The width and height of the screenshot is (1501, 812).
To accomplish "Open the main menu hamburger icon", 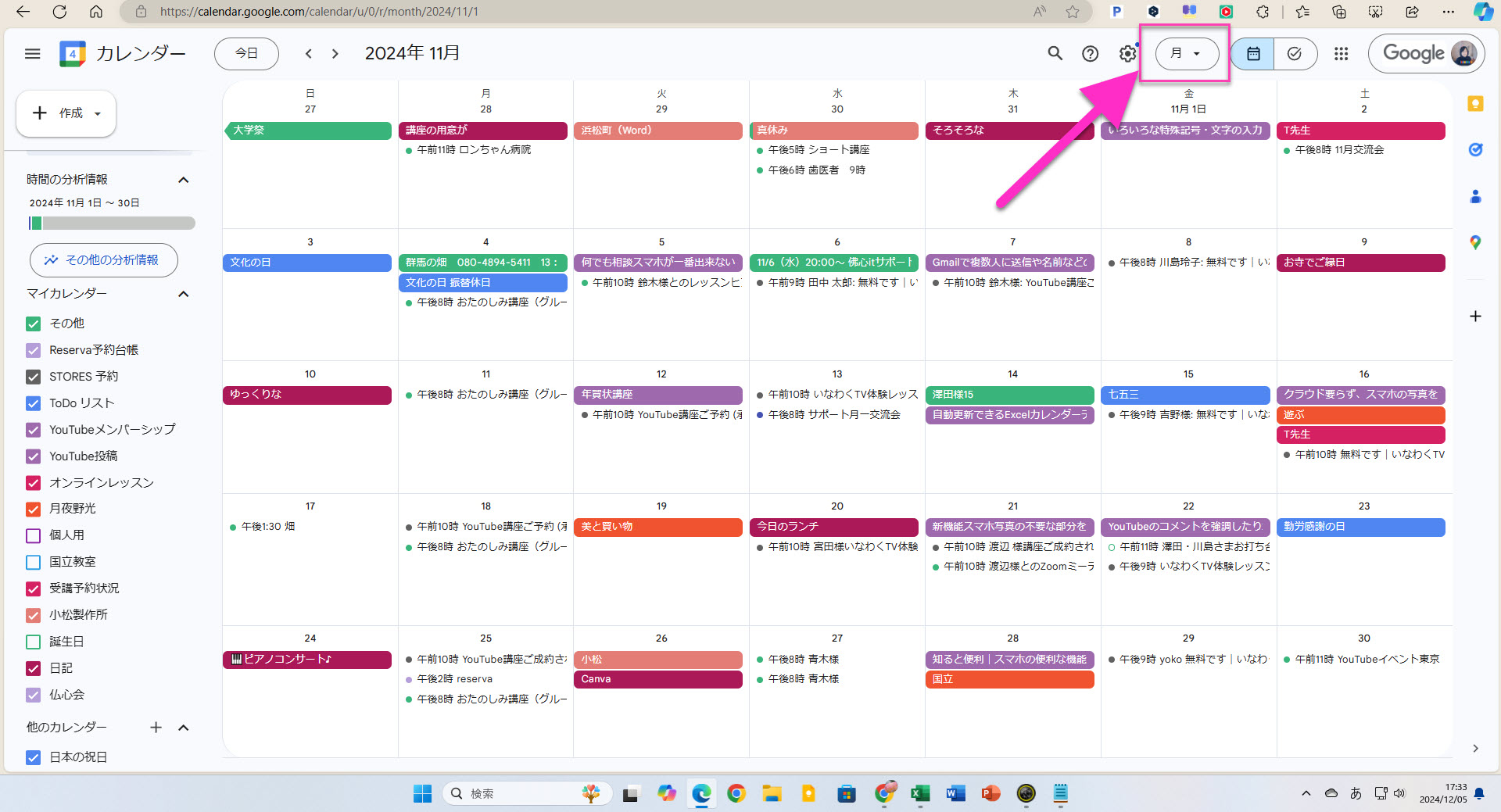I will pyautogui.click(x=32, y=54).
